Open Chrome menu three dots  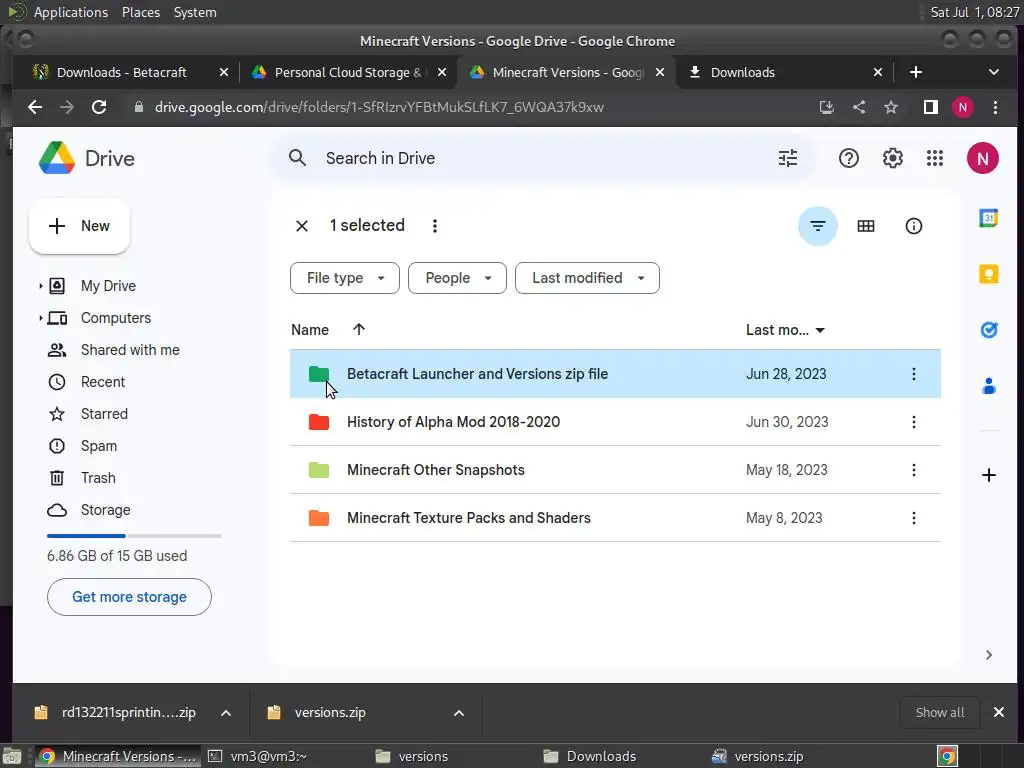pyautogui.click(x=995, y=107)
